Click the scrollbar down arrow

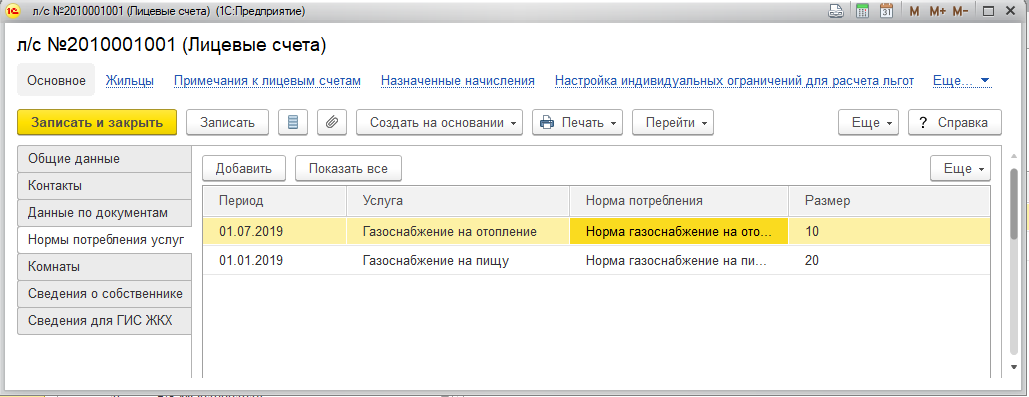(1014, 366)
